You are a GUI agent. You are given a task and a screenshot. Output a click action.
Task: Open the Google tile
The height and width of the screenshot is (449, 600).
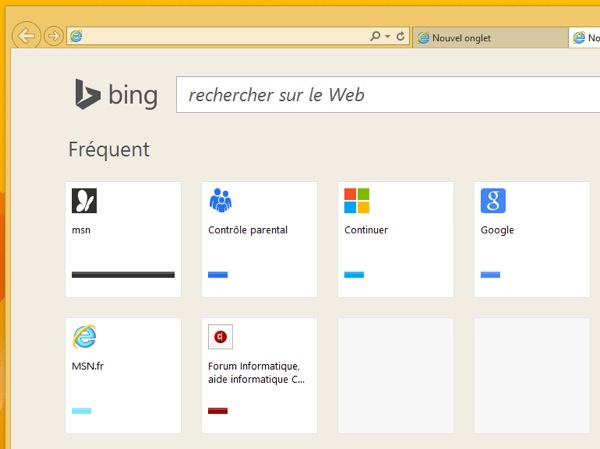[532, 239]
